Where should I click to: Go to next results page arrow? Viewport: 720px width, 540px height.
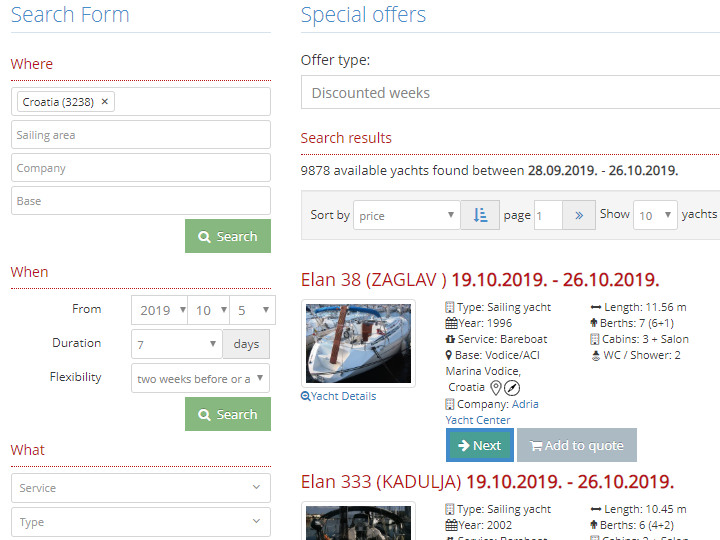[x=579, y=215]
